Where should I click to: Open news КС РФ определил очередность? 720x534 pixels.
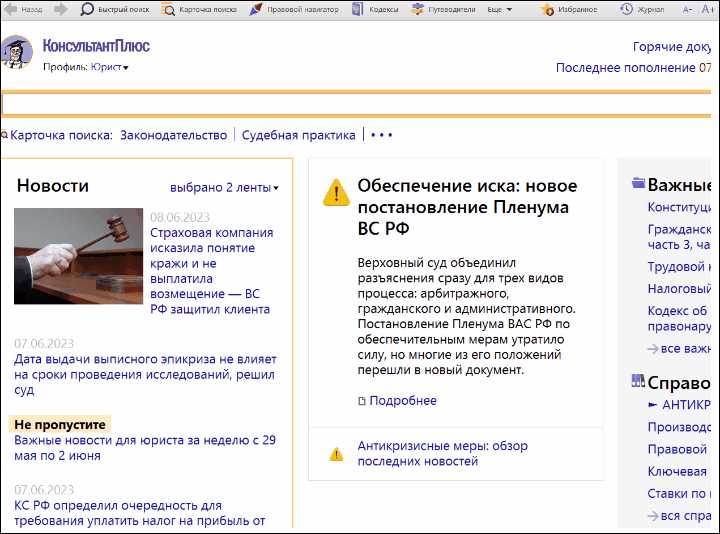click(x=140, y=513)
